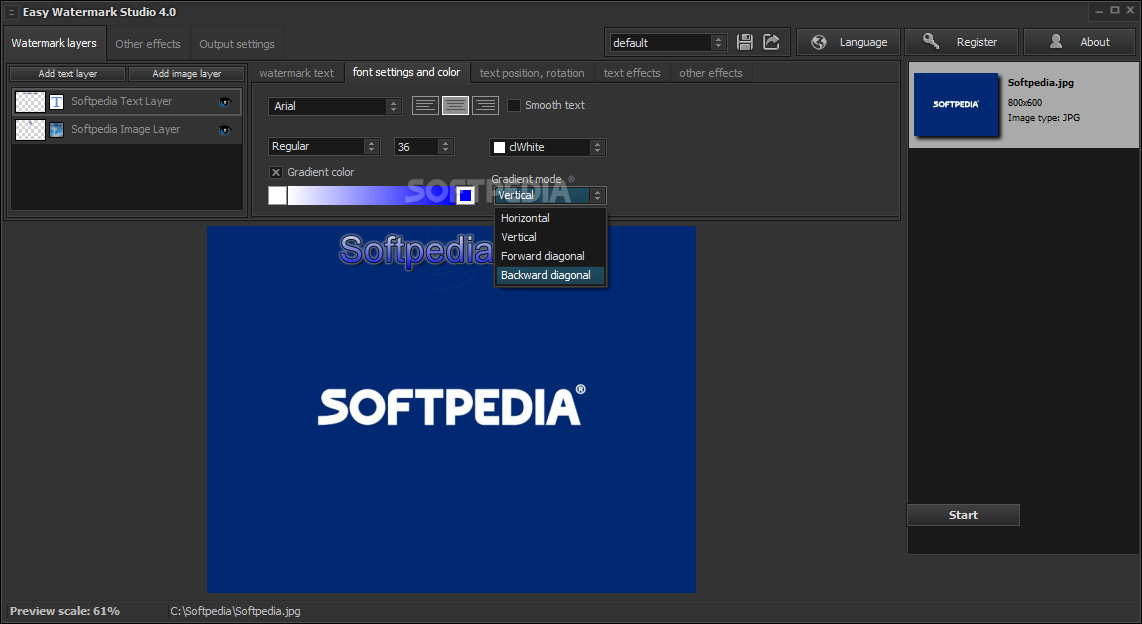Screen dimensions: 1142x624
Task: Click the globe icon on Language button
Action: pos(819,42)
